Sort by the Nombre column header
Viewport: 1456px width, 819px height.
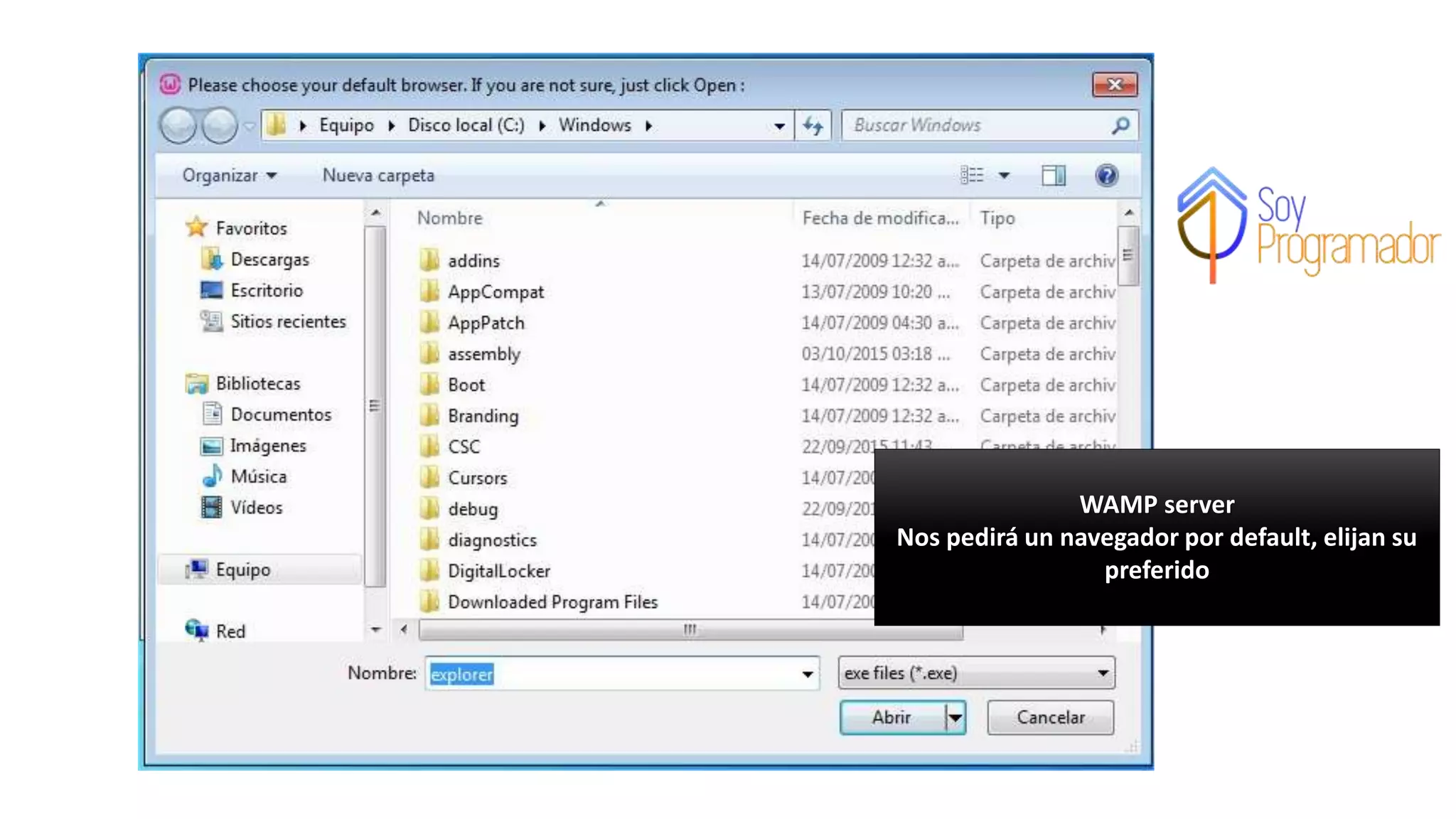(x=449, y=218)
